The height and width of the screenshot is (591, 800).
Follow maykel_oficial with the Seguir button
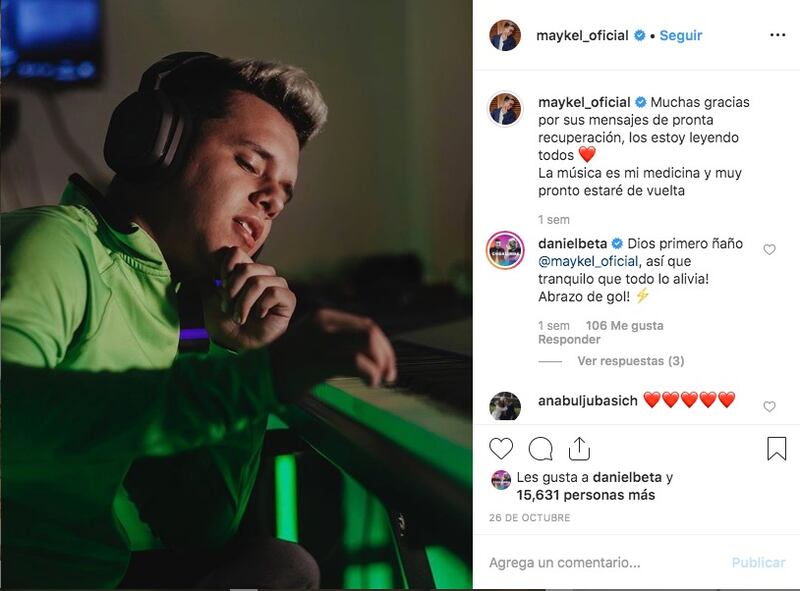click(681, 35)
